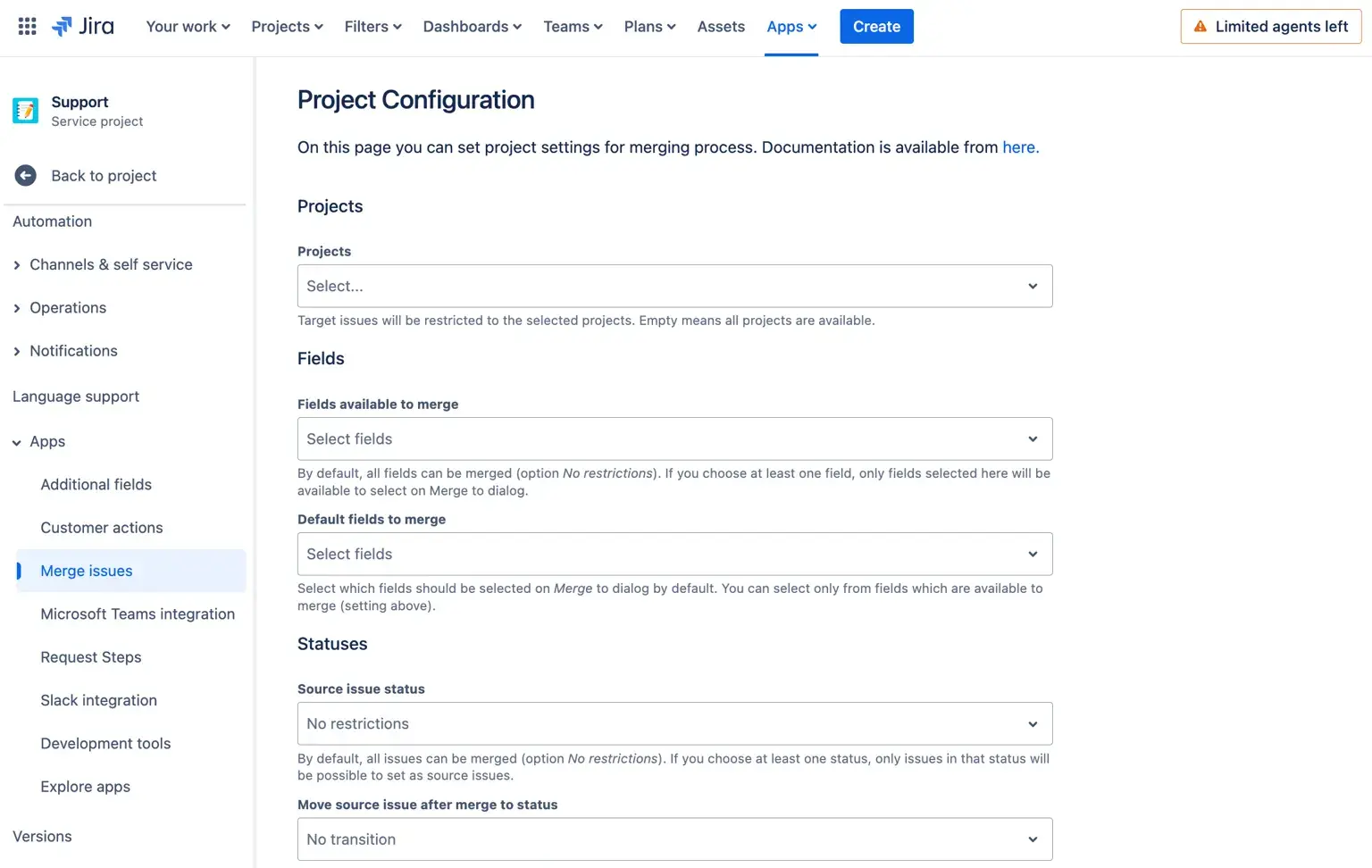Viewport: 1372px width, 868px height.
Task: Open the Dashboards menu
Action: pos(472,27)
